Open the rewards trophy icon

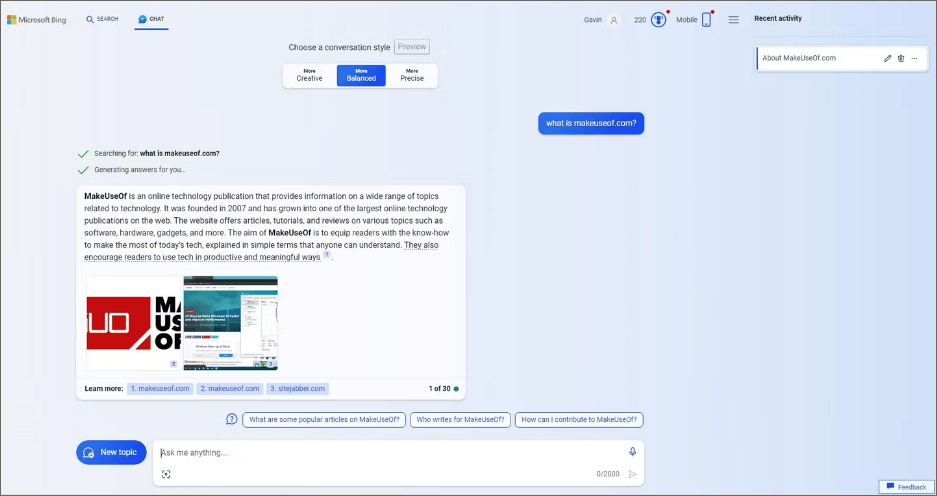click(659, 20)
